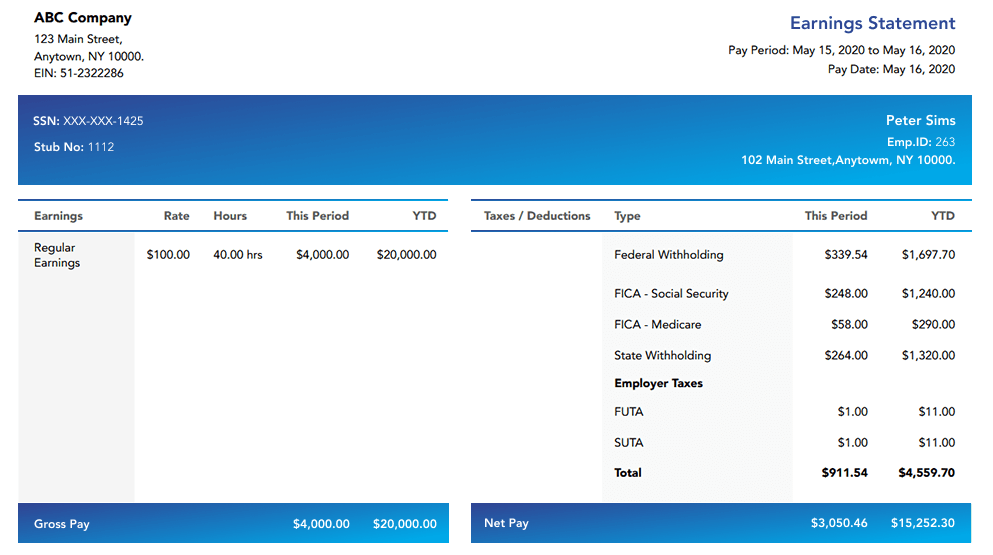Click the $911.54 total deductions amount
993x555 pixels.
coord(844,473)
